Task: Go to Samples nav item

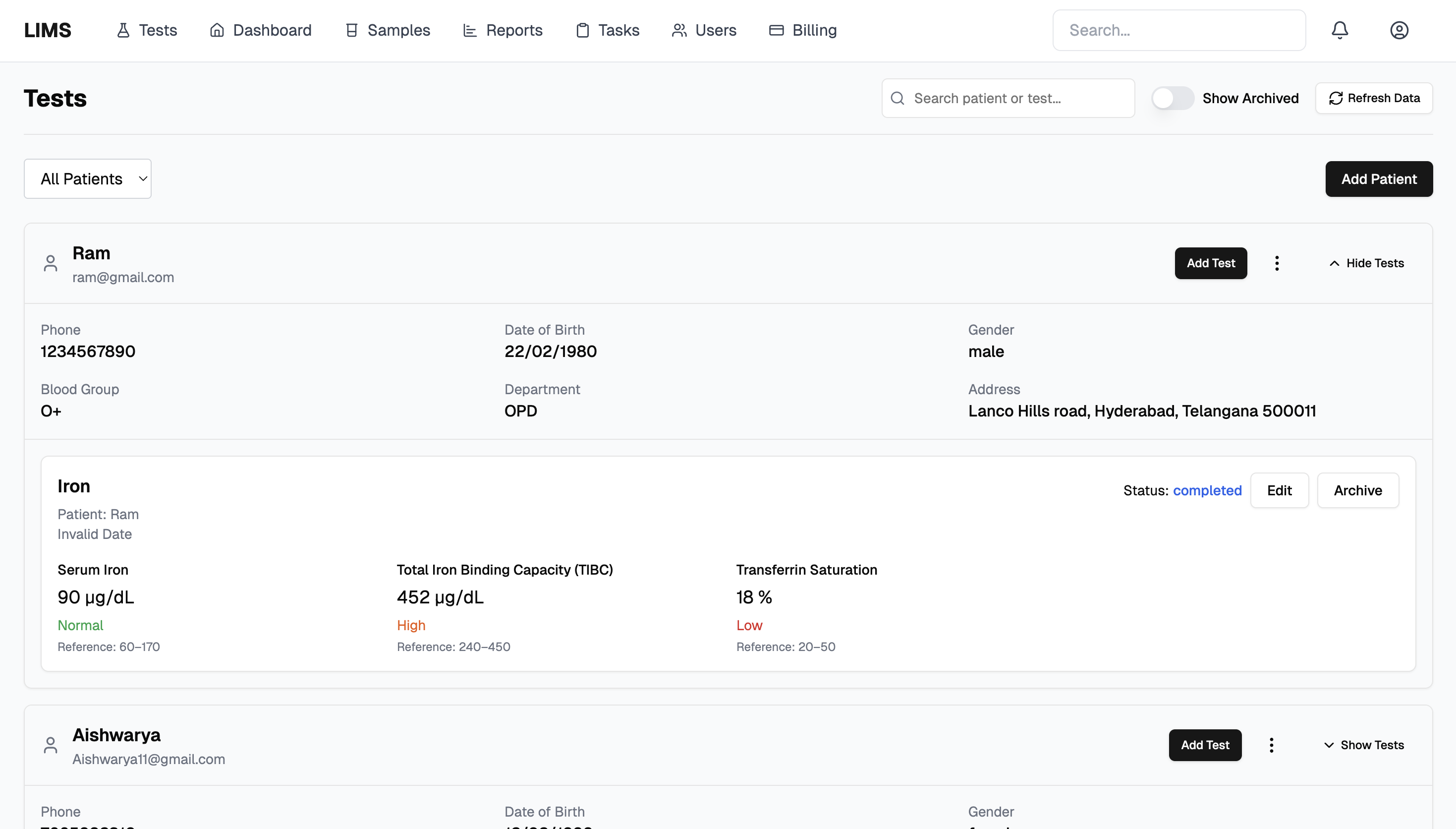Action: pos(388,30)
